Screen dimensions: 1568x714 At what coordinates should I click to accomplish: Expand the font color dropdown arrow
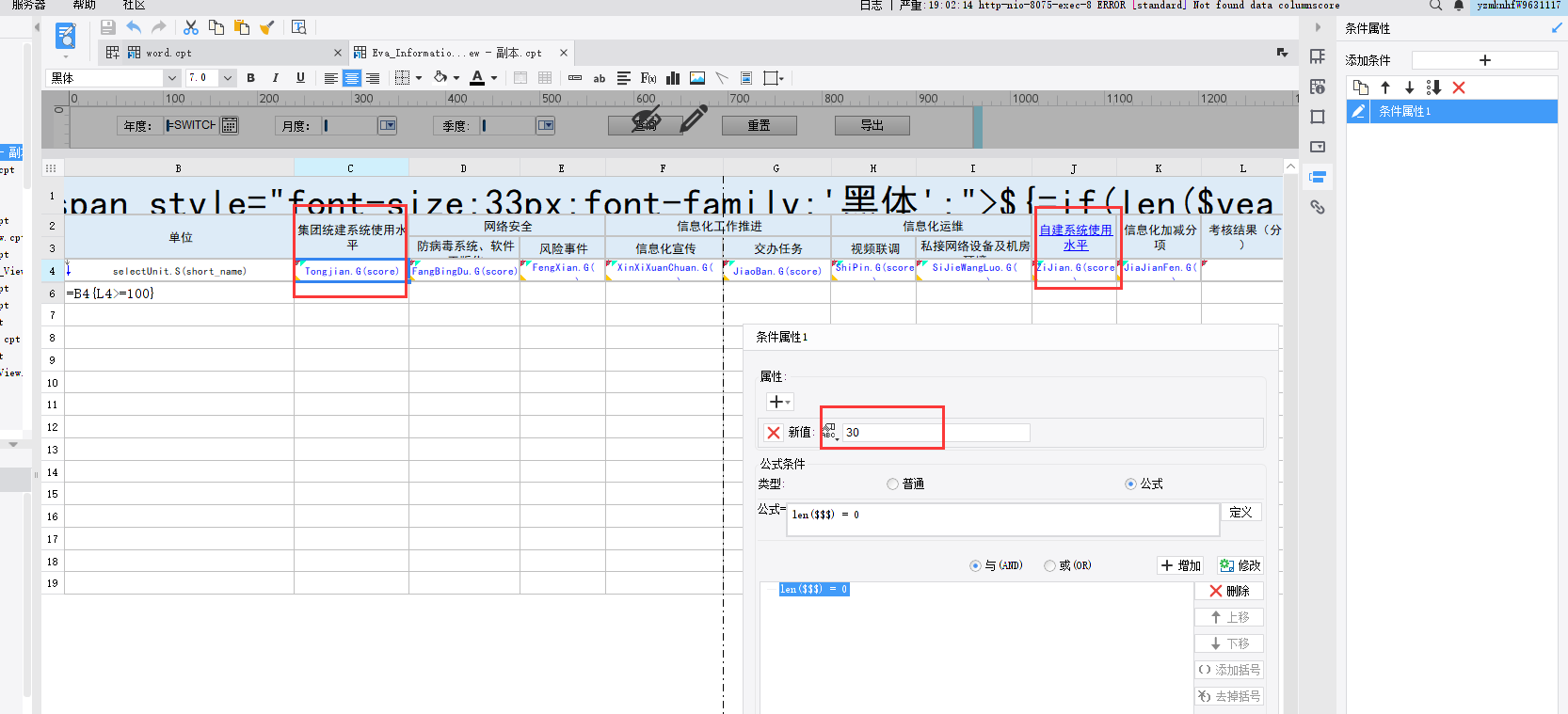point(494,78)
